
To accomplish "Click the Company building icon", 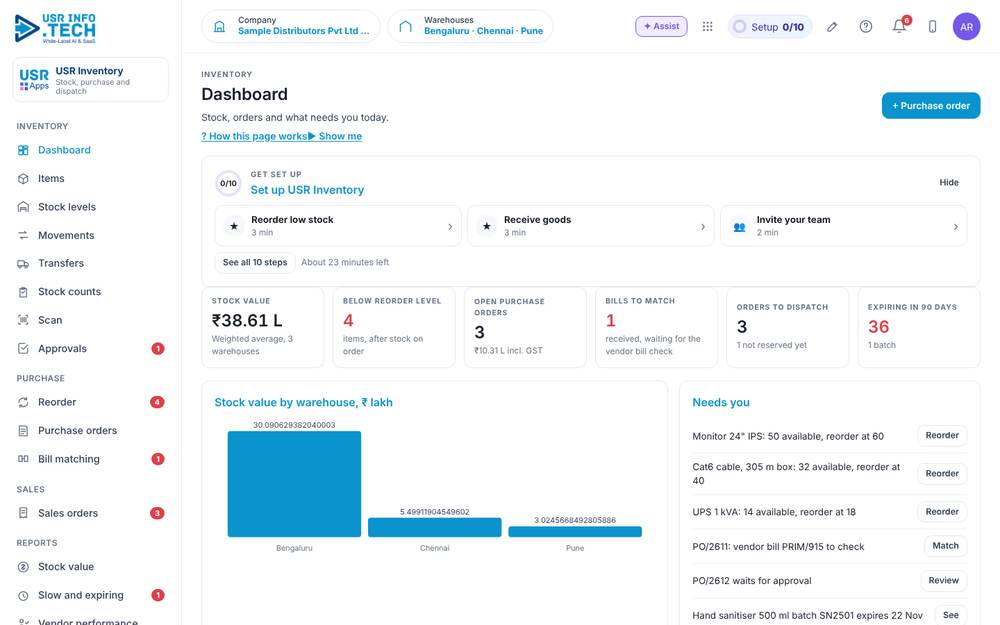I will click(219, 27).
